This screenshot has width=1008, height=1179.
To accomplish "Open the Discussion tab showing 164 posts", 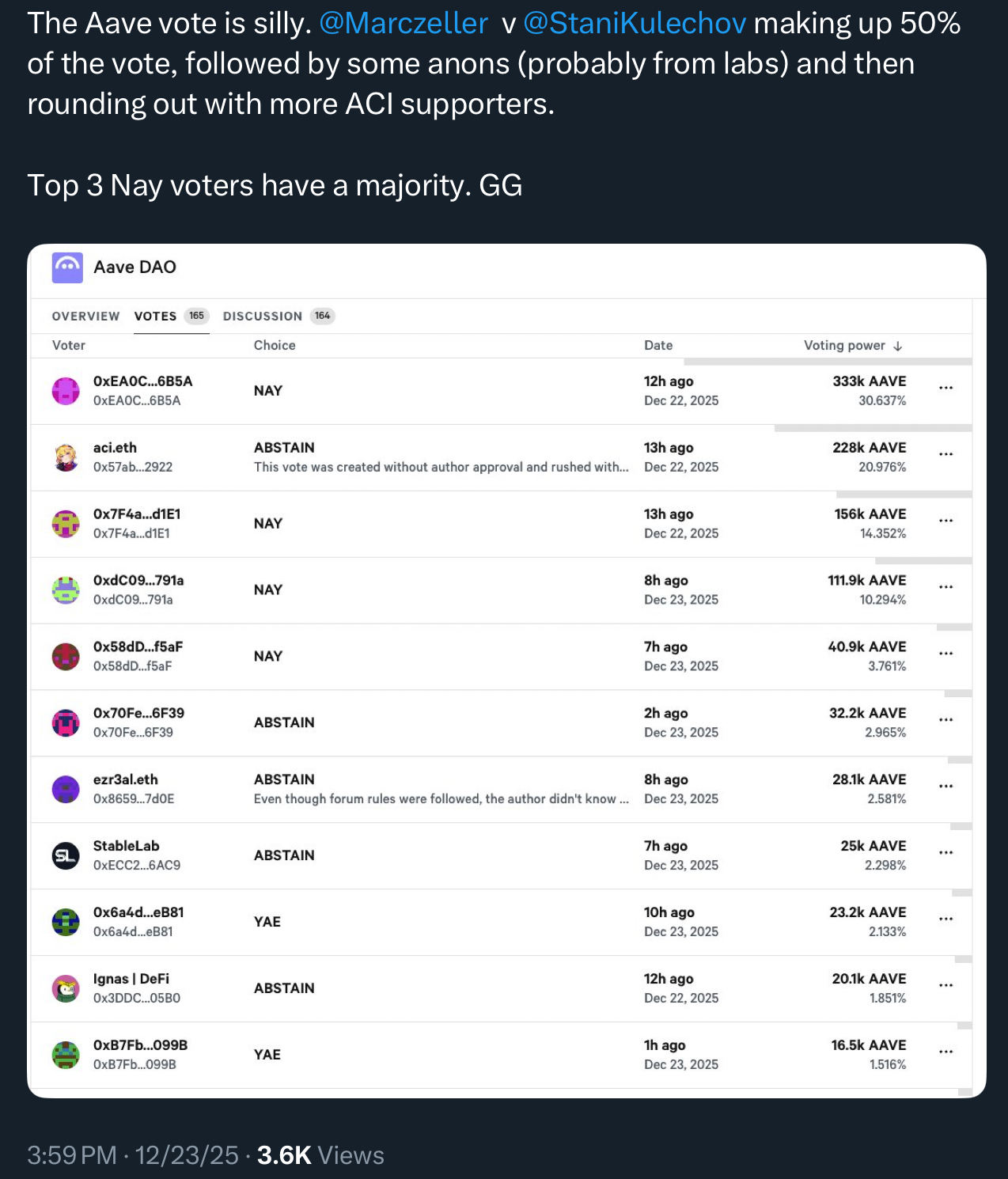I will pos(262,316).
